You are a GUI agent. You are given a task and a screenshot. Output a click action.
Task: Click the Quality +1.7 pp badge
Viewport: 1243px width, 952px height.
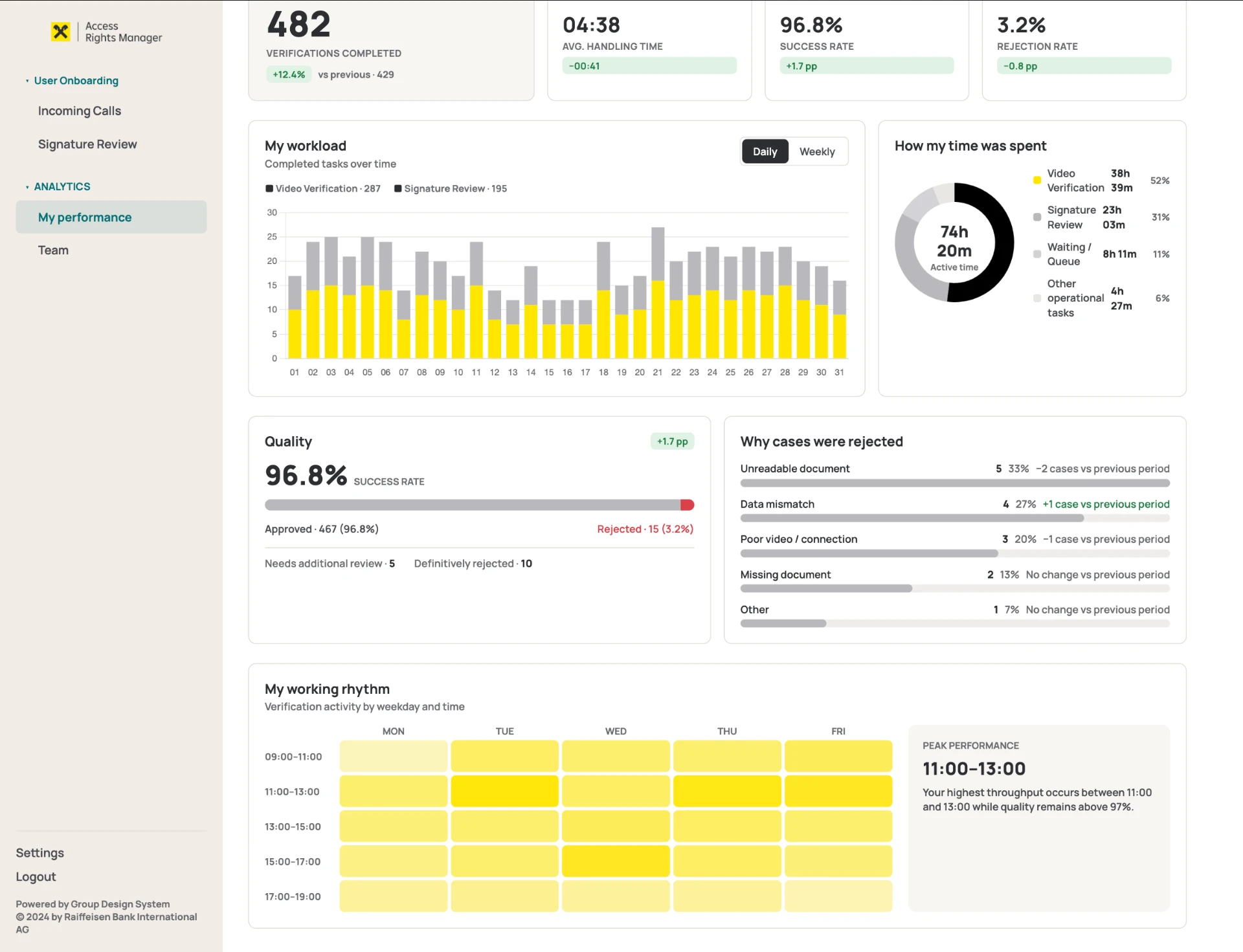673,441
